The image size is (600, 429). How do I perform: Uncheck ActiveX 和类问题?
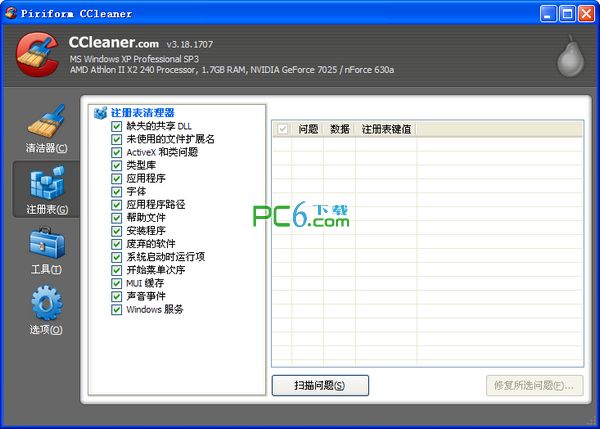click(x=116, y=152)
